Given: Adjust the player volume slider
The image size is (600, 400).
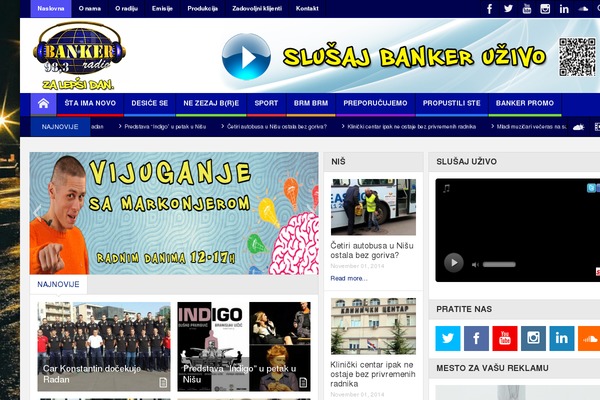Looking at the screenshot, I should 499,264.
